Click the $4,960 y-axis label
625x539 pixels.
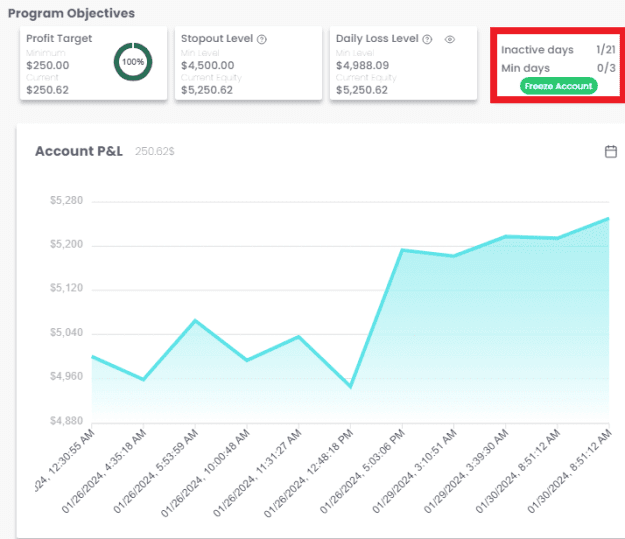tap(66, 376)
